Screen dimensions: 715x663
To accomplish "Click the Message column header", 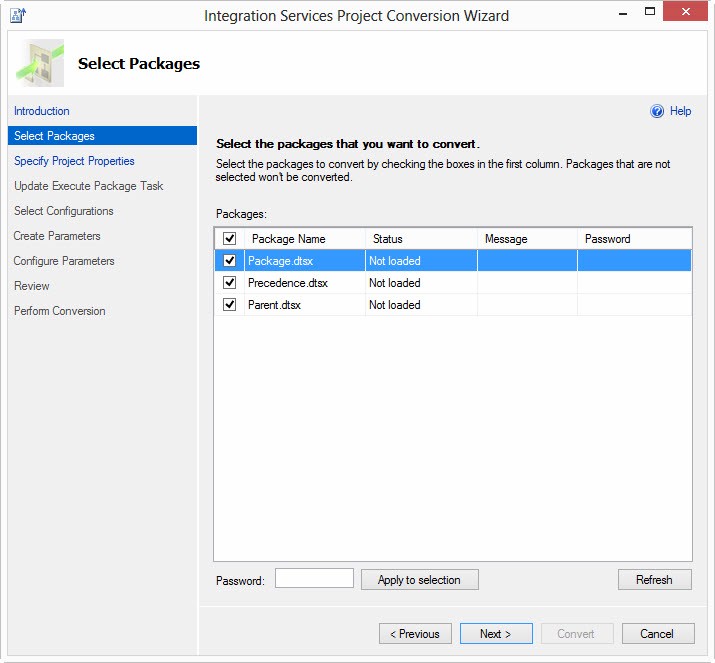I will pyautogui.click(x=528, y=238).
